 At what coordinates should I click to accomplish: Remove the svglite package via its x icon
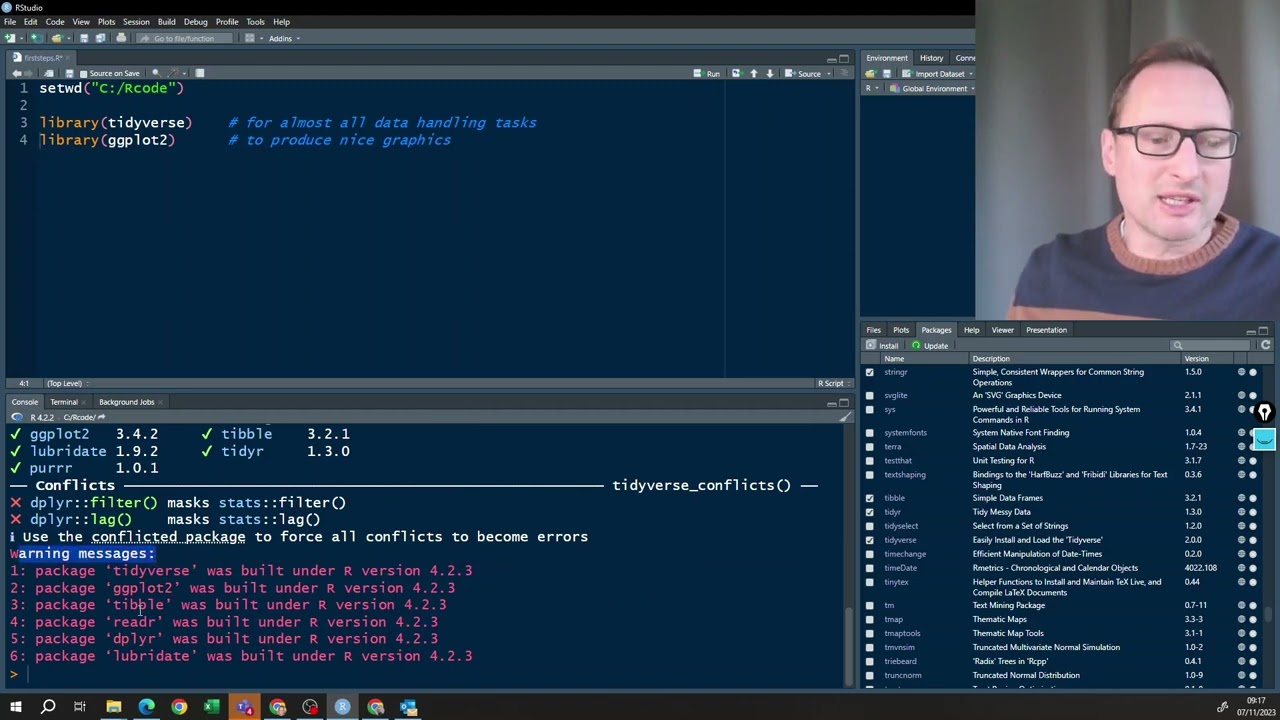click(x=1253, y=395)
